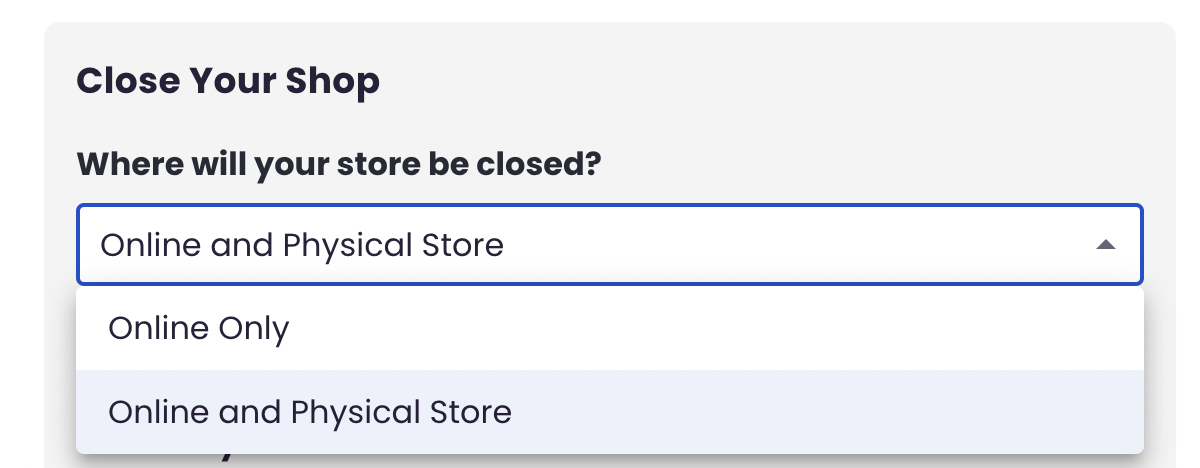Click the first item in the options list
Image resolution: width=1200 pixels, height=468 pixels.
pyautogui.click(x=610, y=329)
